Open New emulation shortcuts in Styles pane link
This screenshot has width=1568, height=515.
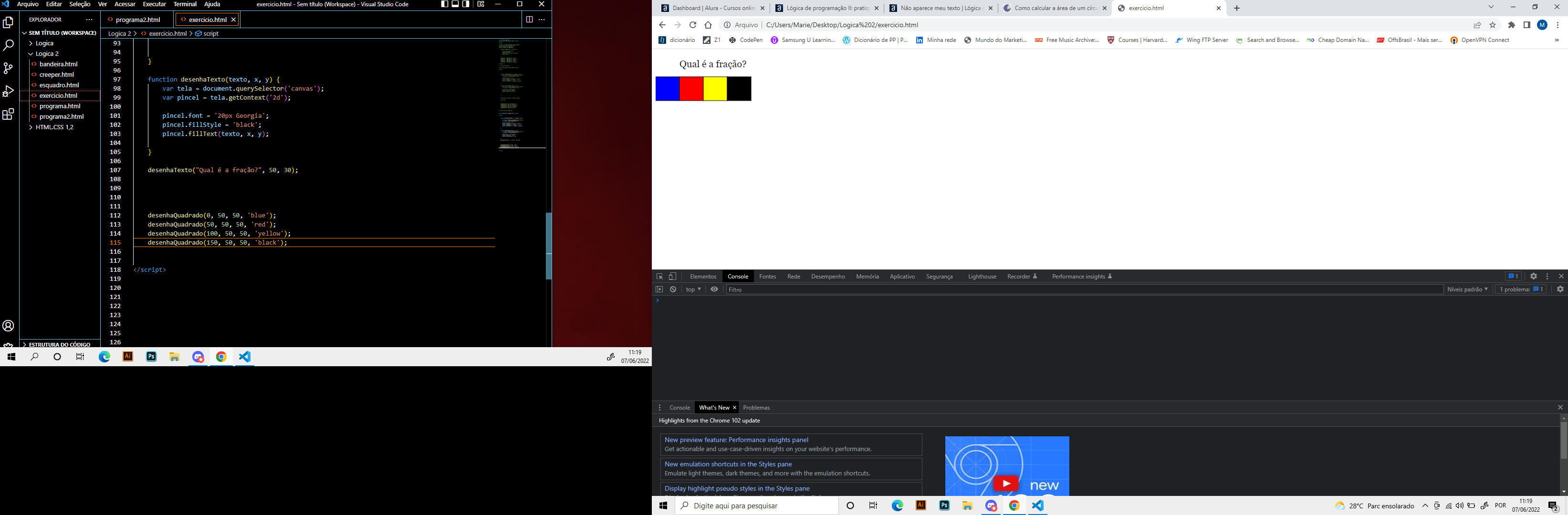pos(728,464)
